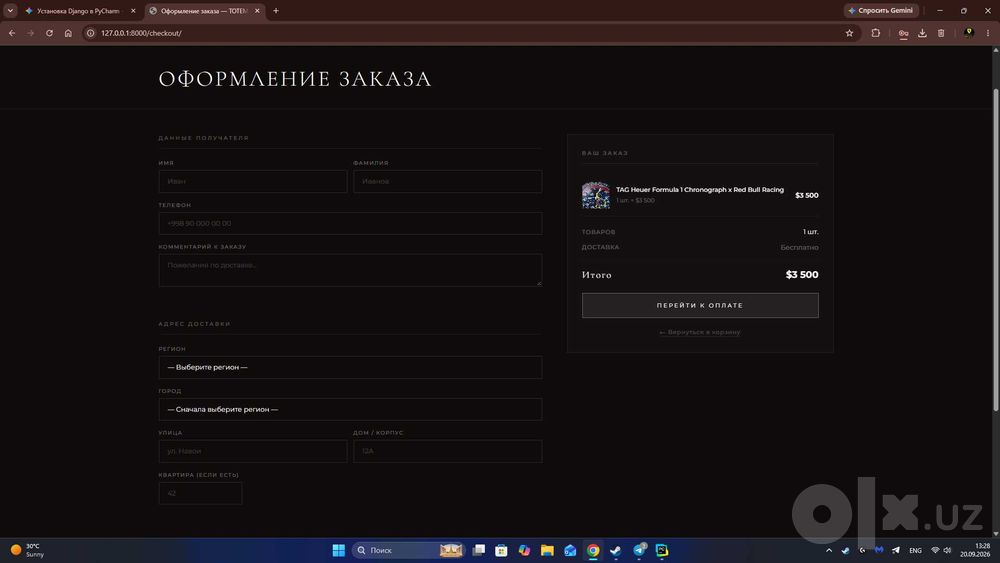1000x563 pixels.
Task: Click the address bar URL 127.0.0.1:8000/checkout/
Action: (x=141, y=33)
